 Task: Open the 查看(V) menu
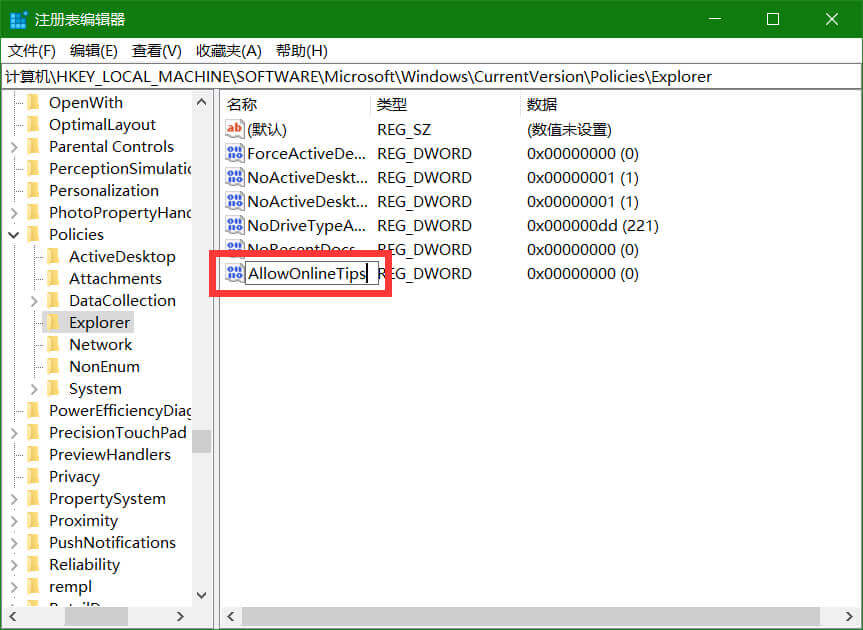157,51
